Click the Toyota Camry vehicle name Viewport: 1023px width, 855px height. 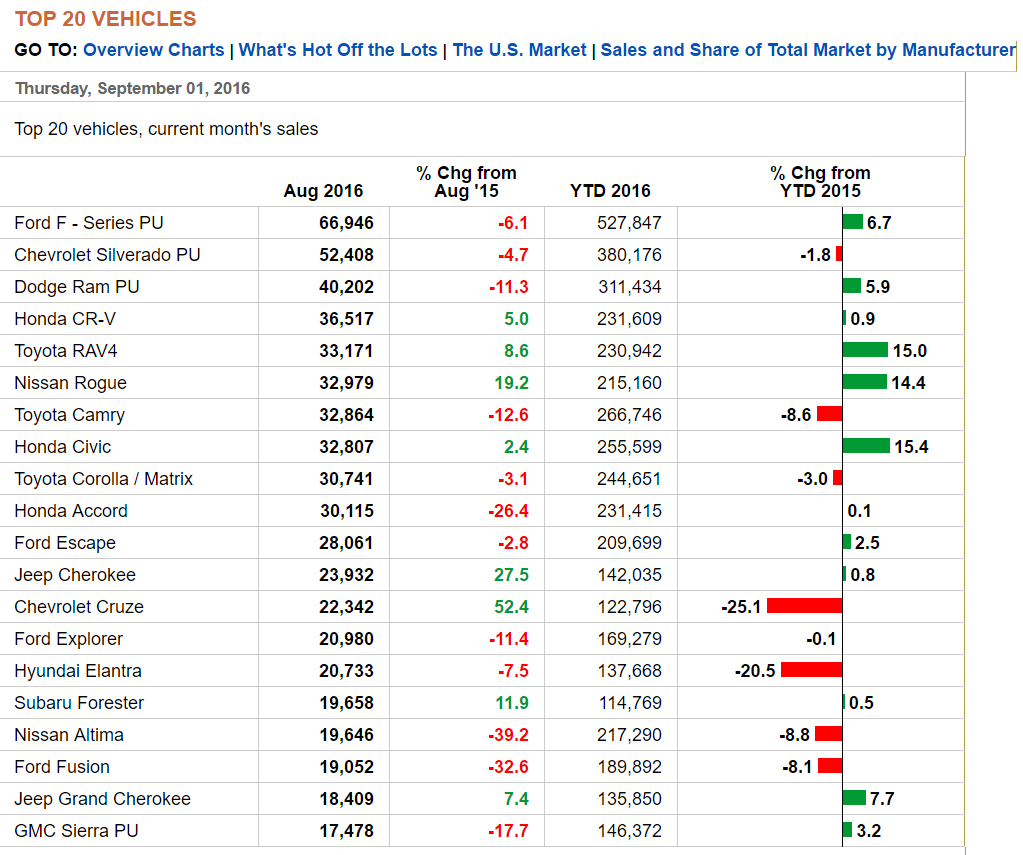70,414
